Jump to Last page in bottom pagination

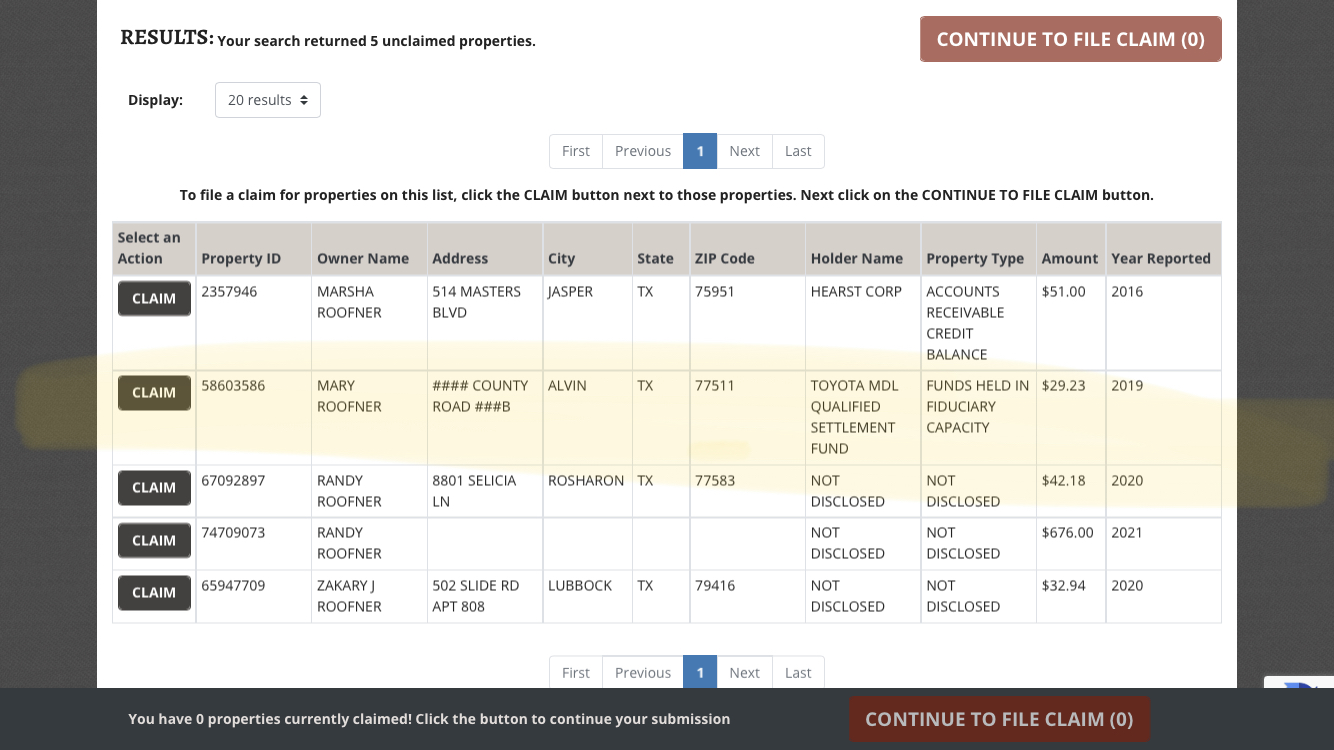798,672
